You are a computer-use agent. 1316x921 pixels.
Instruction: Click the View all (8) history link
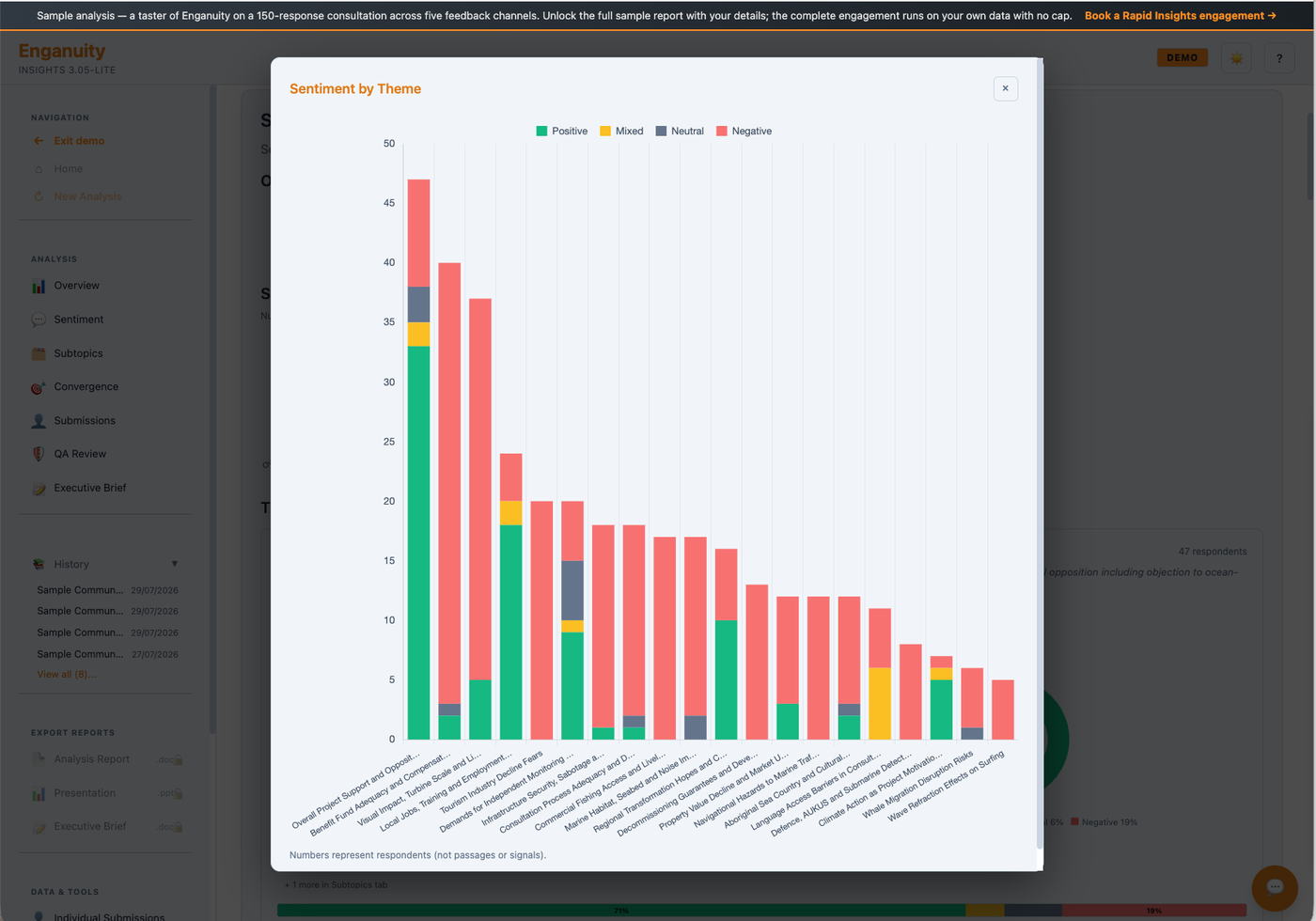pyautogui.click(x=67, y=675)
